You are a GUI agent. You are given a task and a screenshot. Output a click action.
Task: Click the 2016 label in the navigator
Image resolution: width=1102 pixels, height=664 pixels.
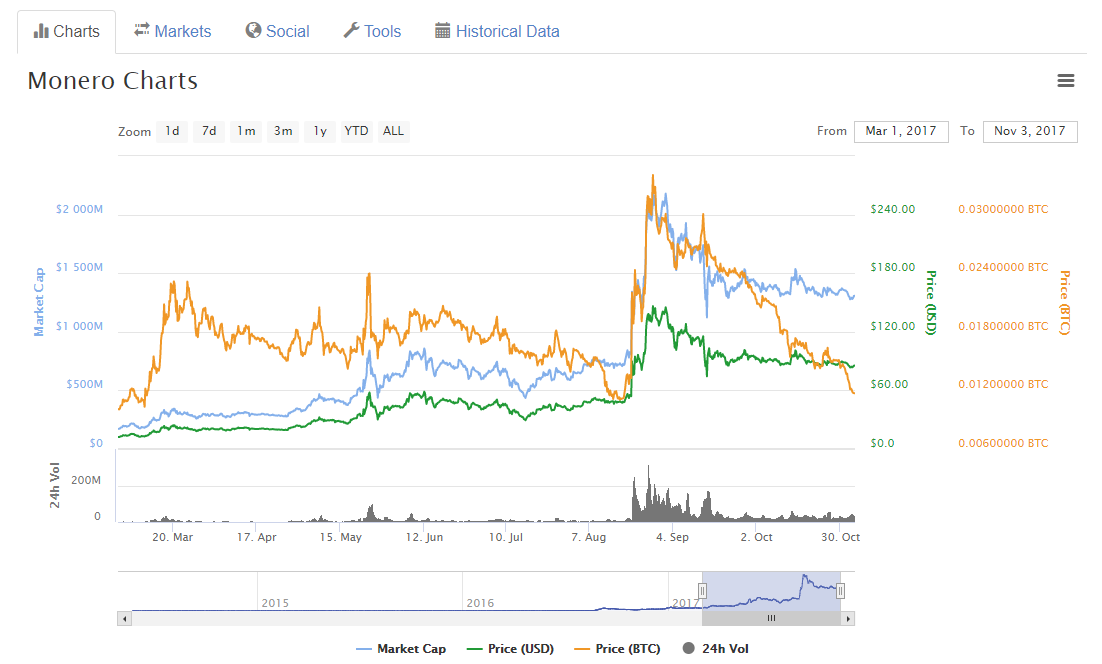click(480, 604)
